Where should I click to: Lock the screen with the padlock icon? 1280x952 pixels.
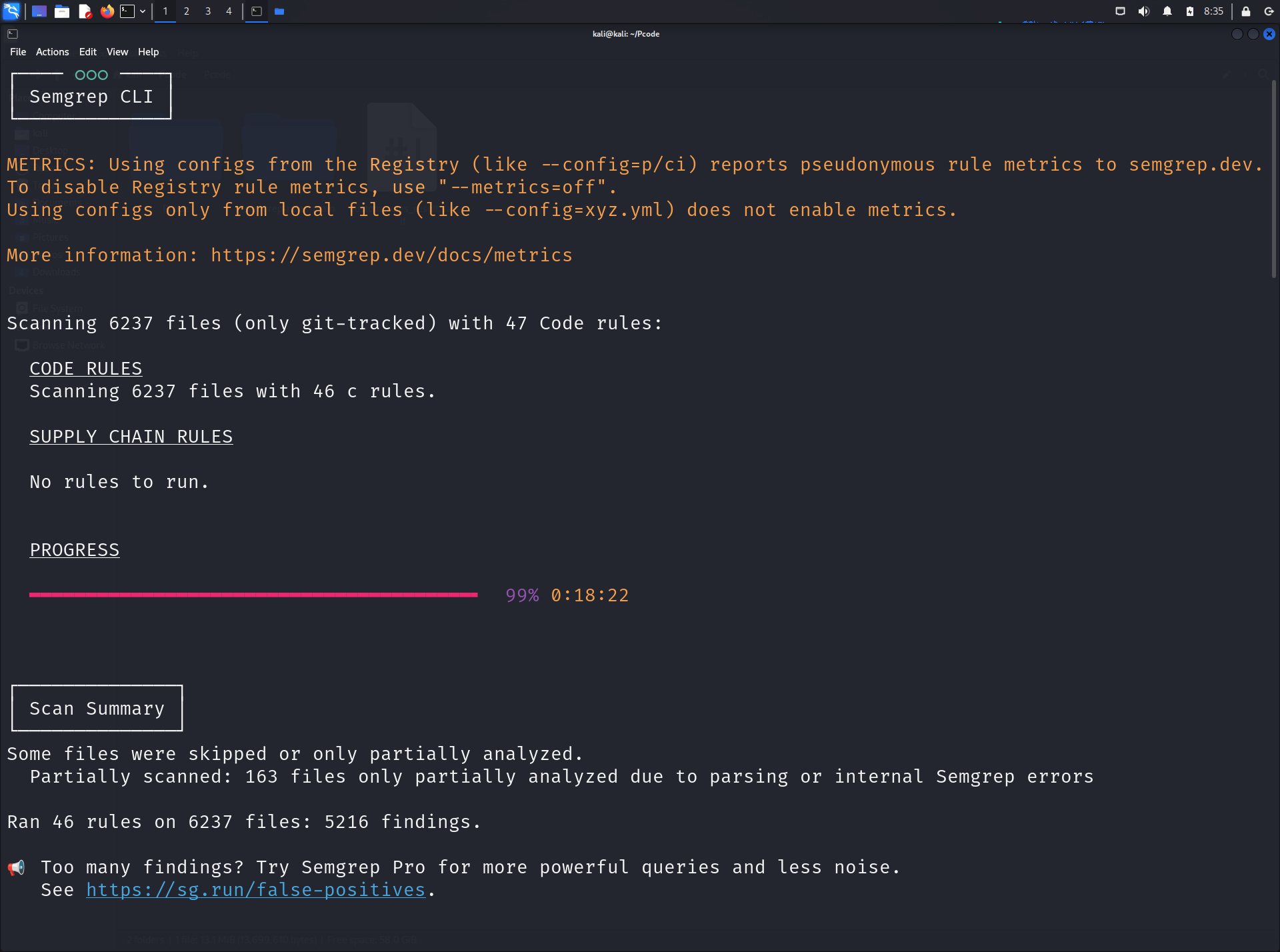coord(1245,11)
